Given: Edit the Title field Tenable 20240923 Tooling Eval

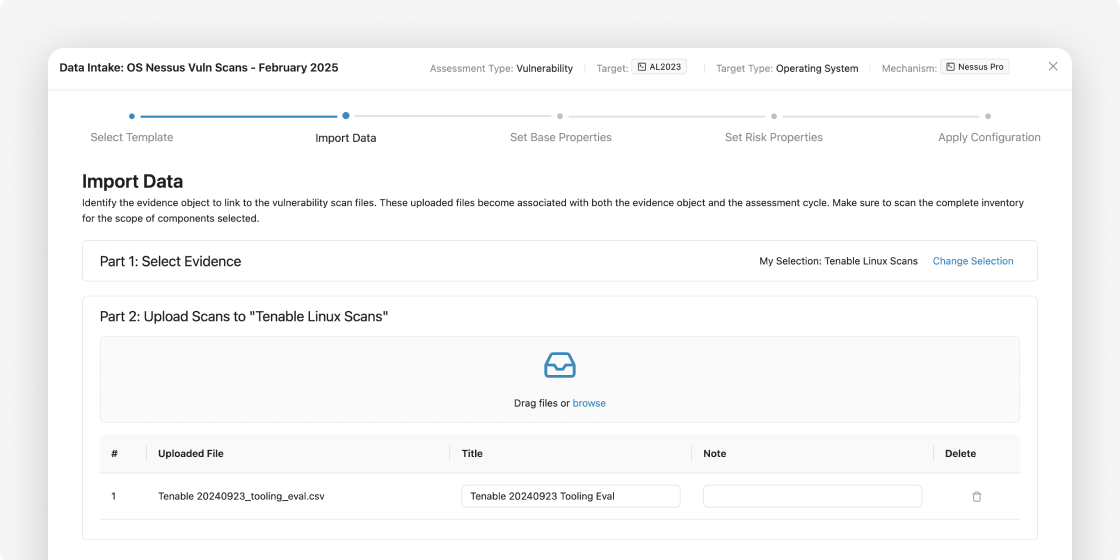Looking at the screenshot, I should tap(571, 496).
